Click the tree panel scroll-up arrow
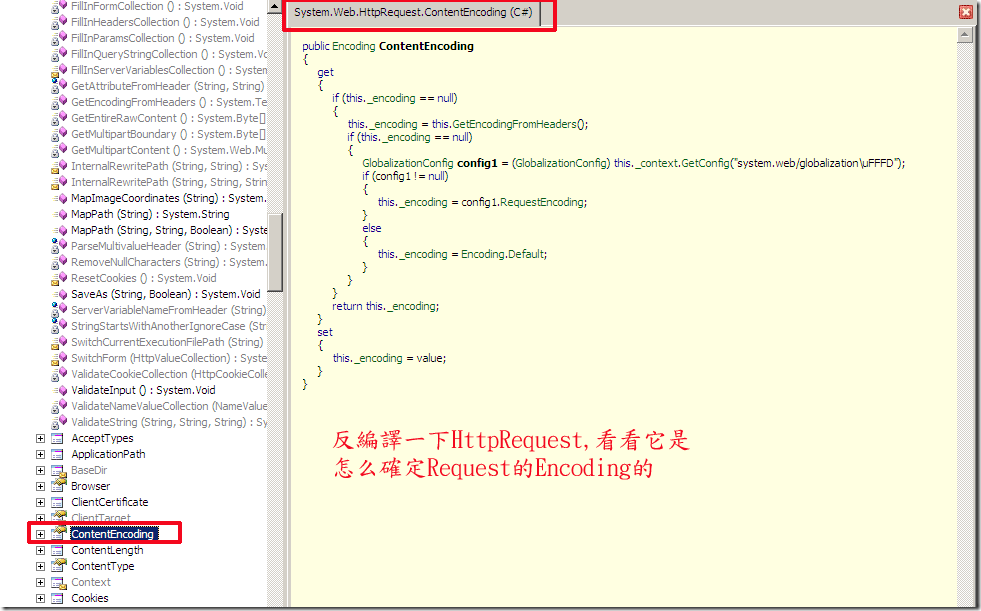The image size is (981, 611). (275, 6)
